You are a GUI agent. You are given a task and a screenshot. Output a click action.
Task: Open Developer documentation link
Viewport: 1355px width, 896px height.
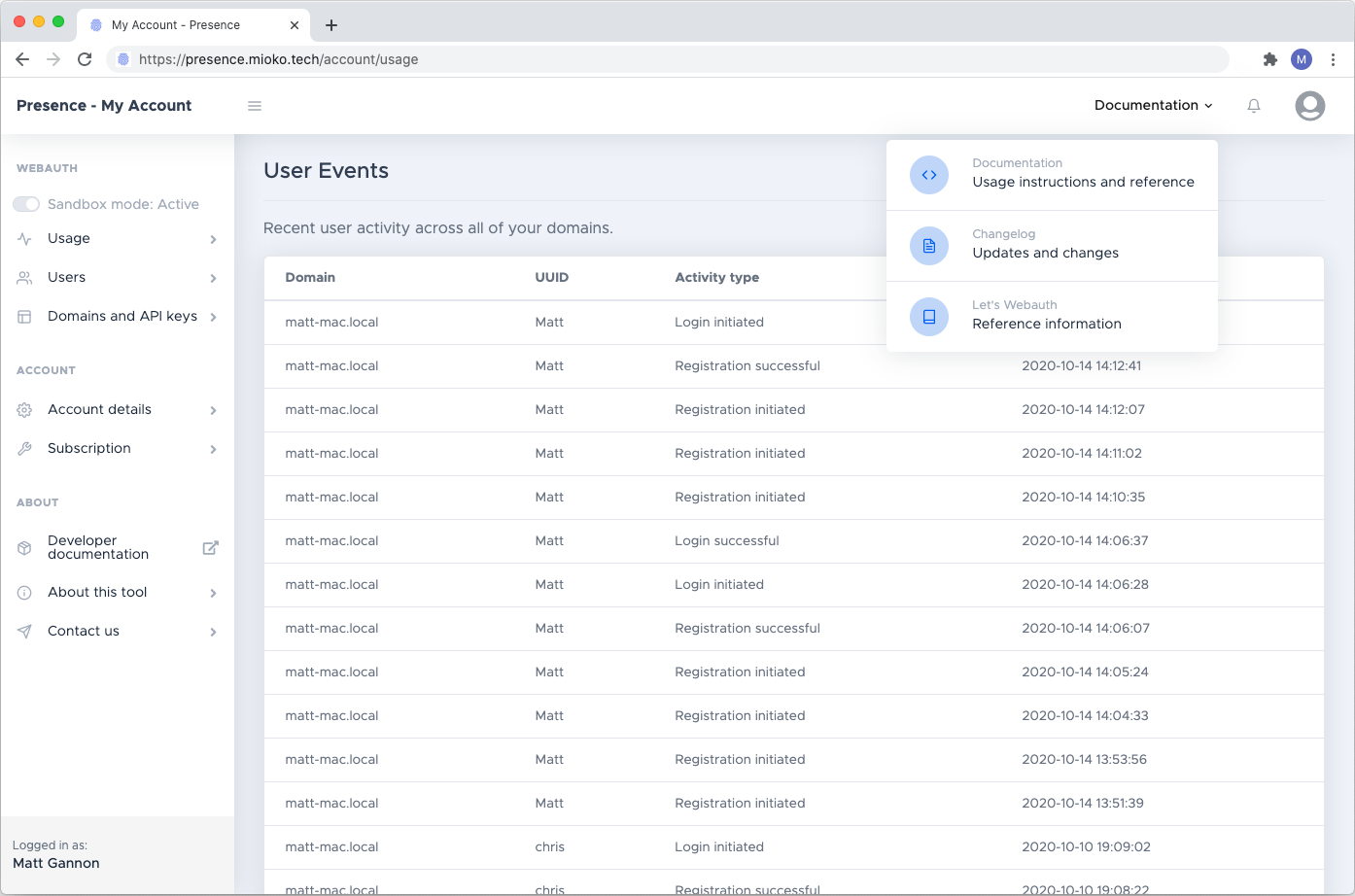[x=118, y=548]
